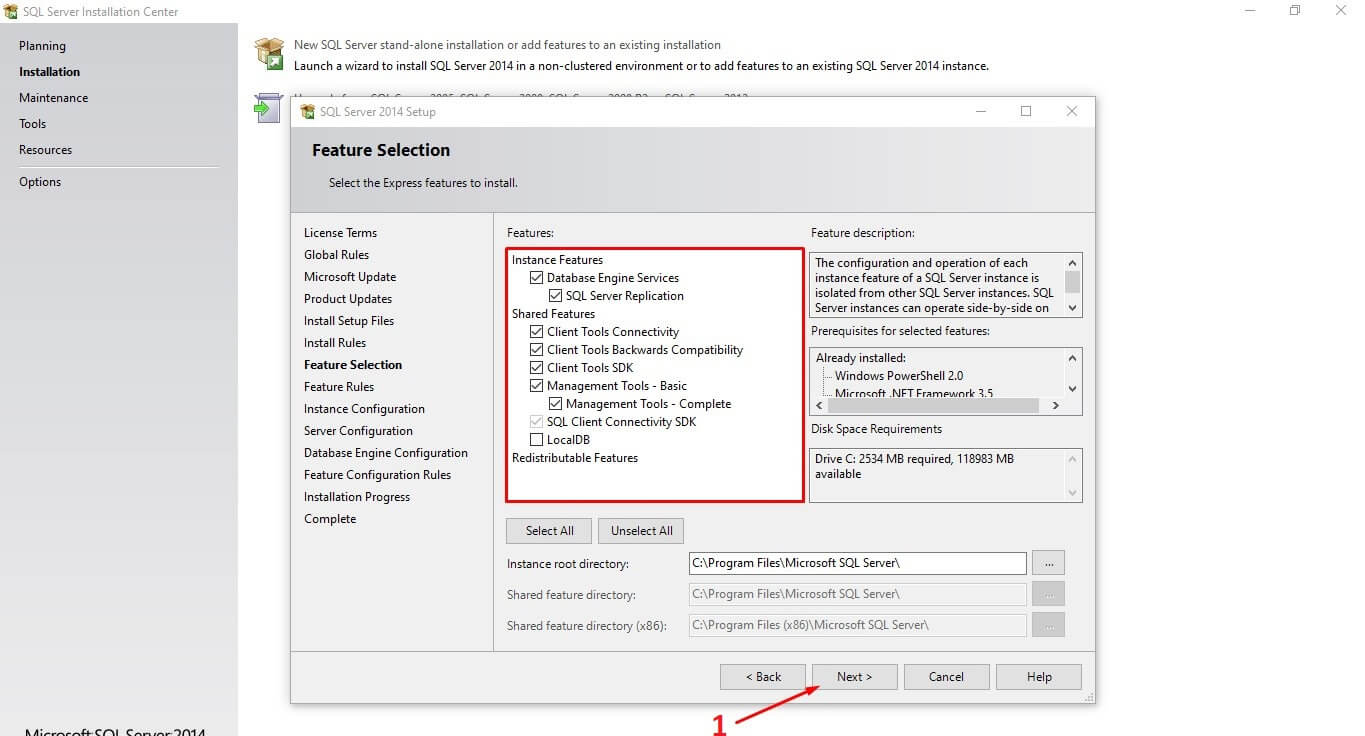
Task: Proceed with the Next button
Action: coord(854,677)
